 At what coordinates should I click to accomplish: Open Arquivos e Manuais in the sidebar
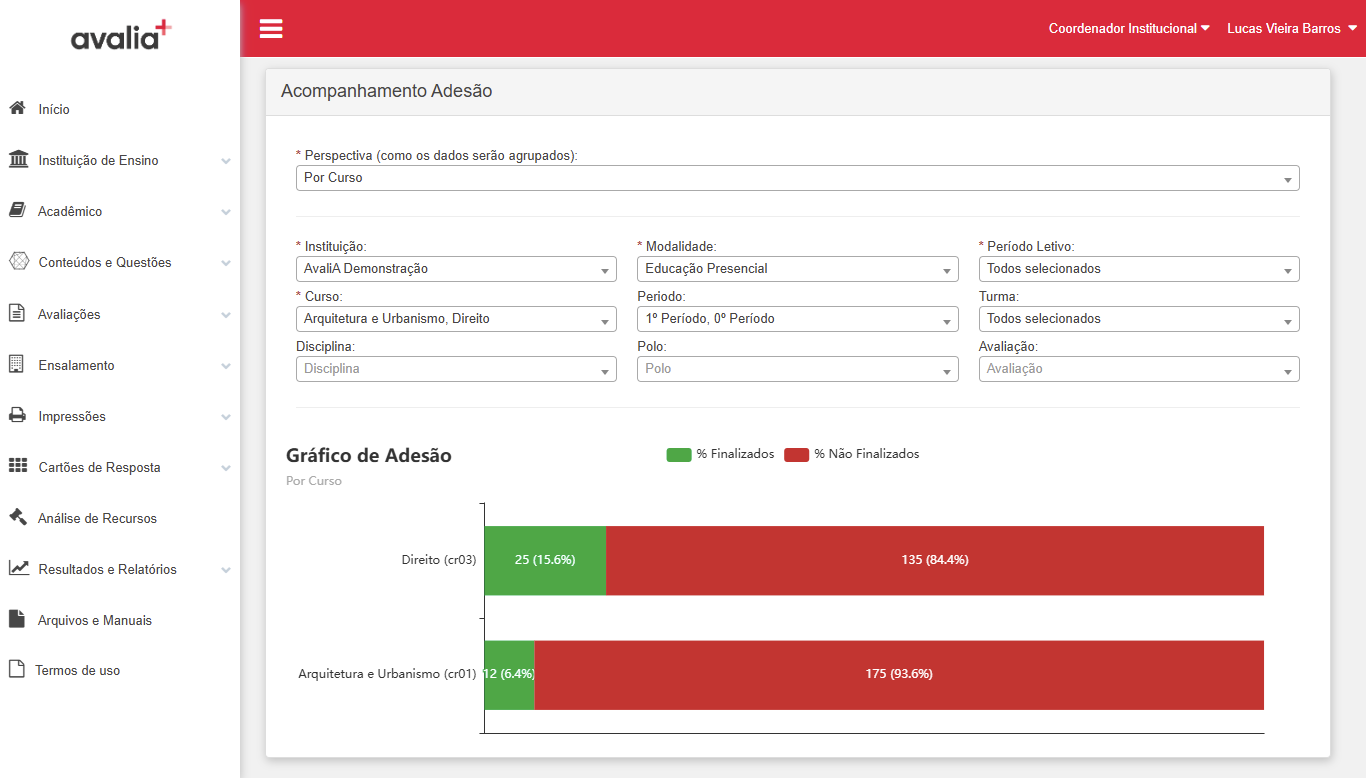94,620
